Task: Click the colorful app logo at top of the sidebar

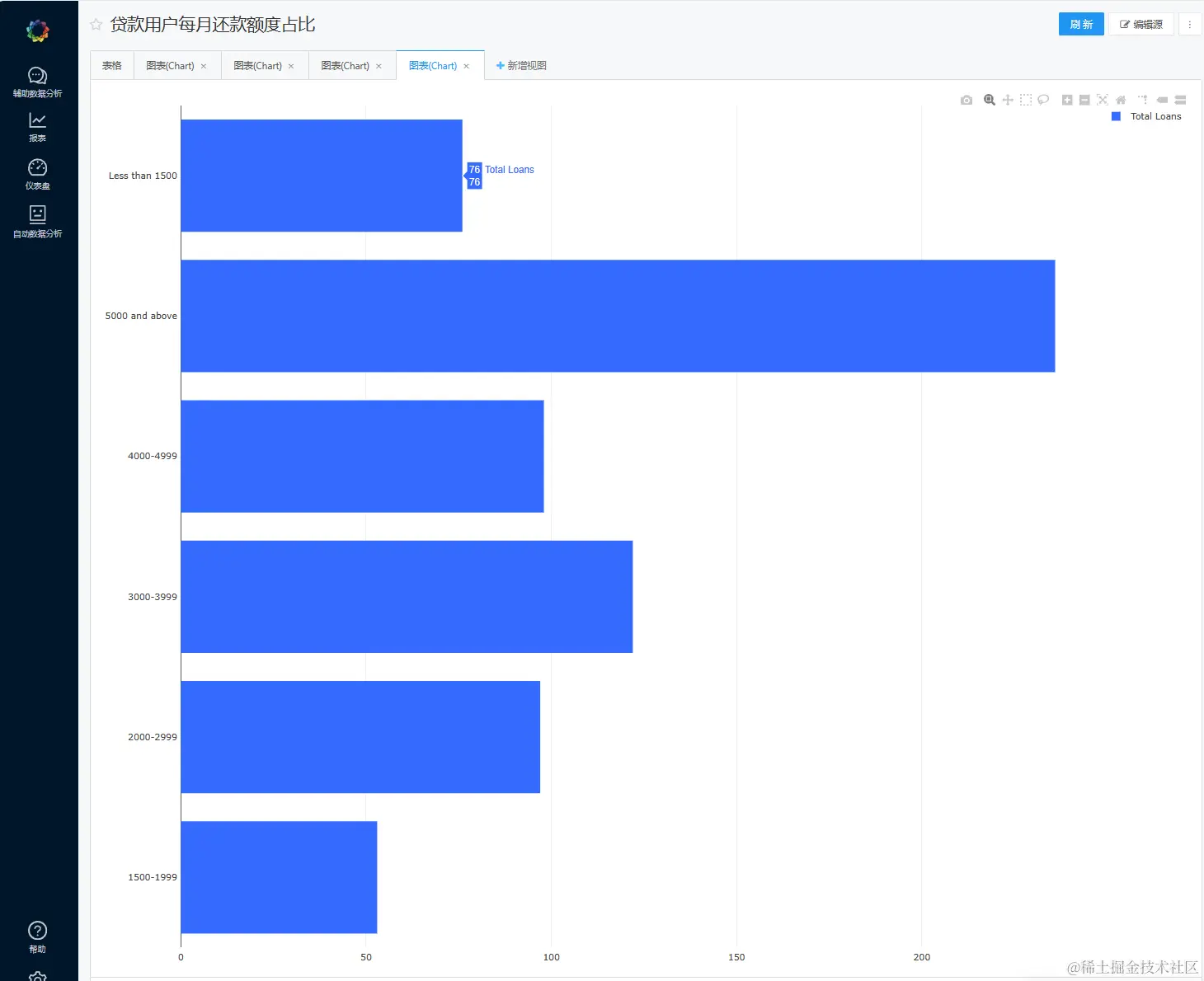Action: click(38, 31)
